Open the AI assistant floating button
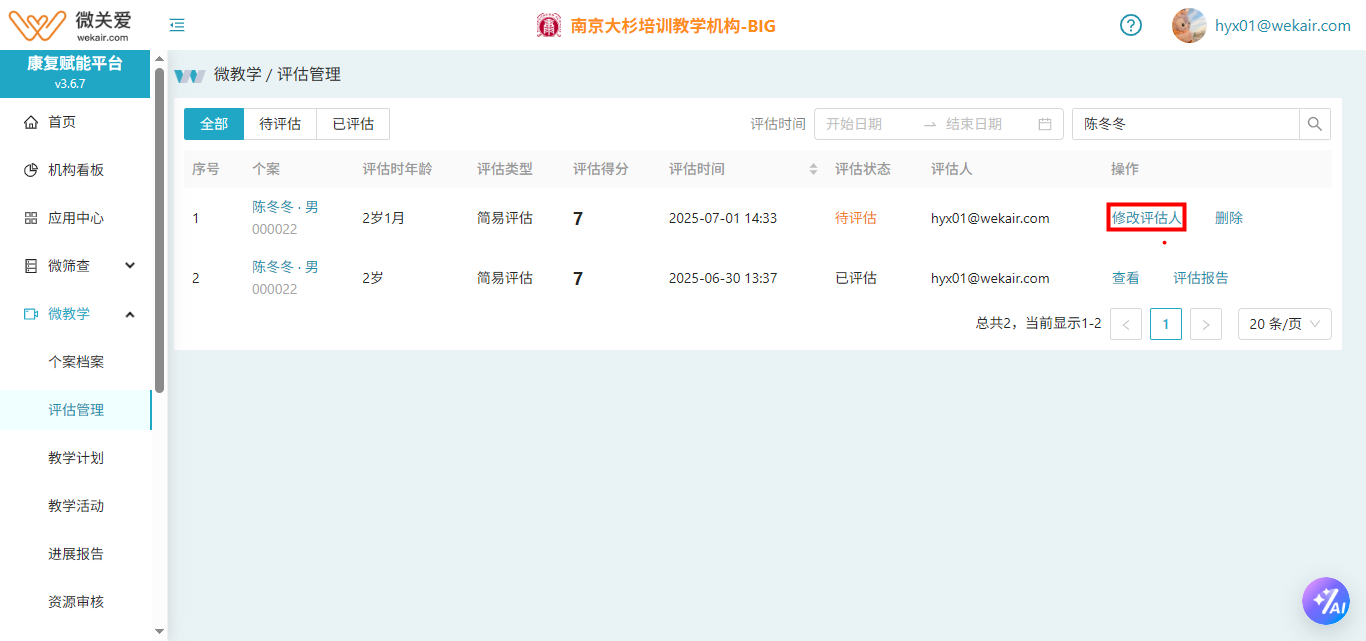Screen dimensions: 1366x641 (x=1325, y=600)
